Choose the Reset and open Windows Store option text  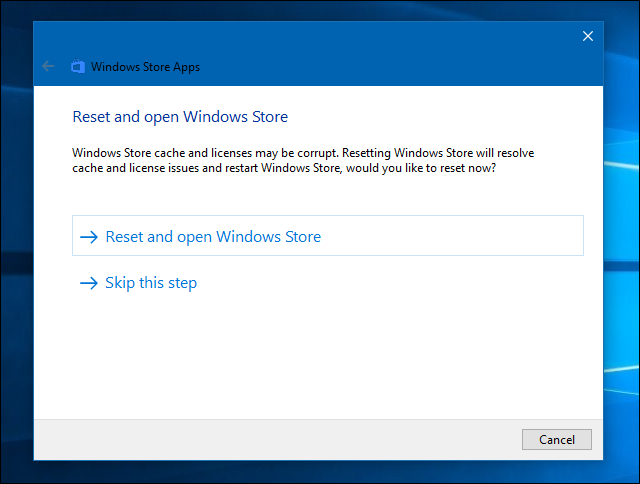coord(213,237)
